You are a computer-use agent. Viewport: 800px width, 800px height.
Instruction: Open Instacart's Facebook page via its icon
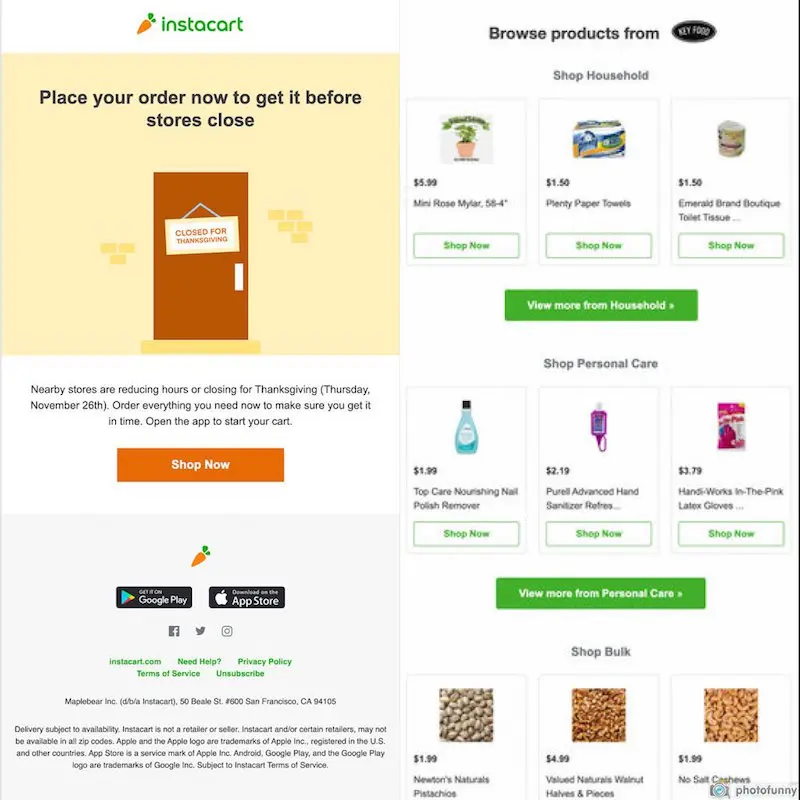pyautogui.click(x=173, y=631)
